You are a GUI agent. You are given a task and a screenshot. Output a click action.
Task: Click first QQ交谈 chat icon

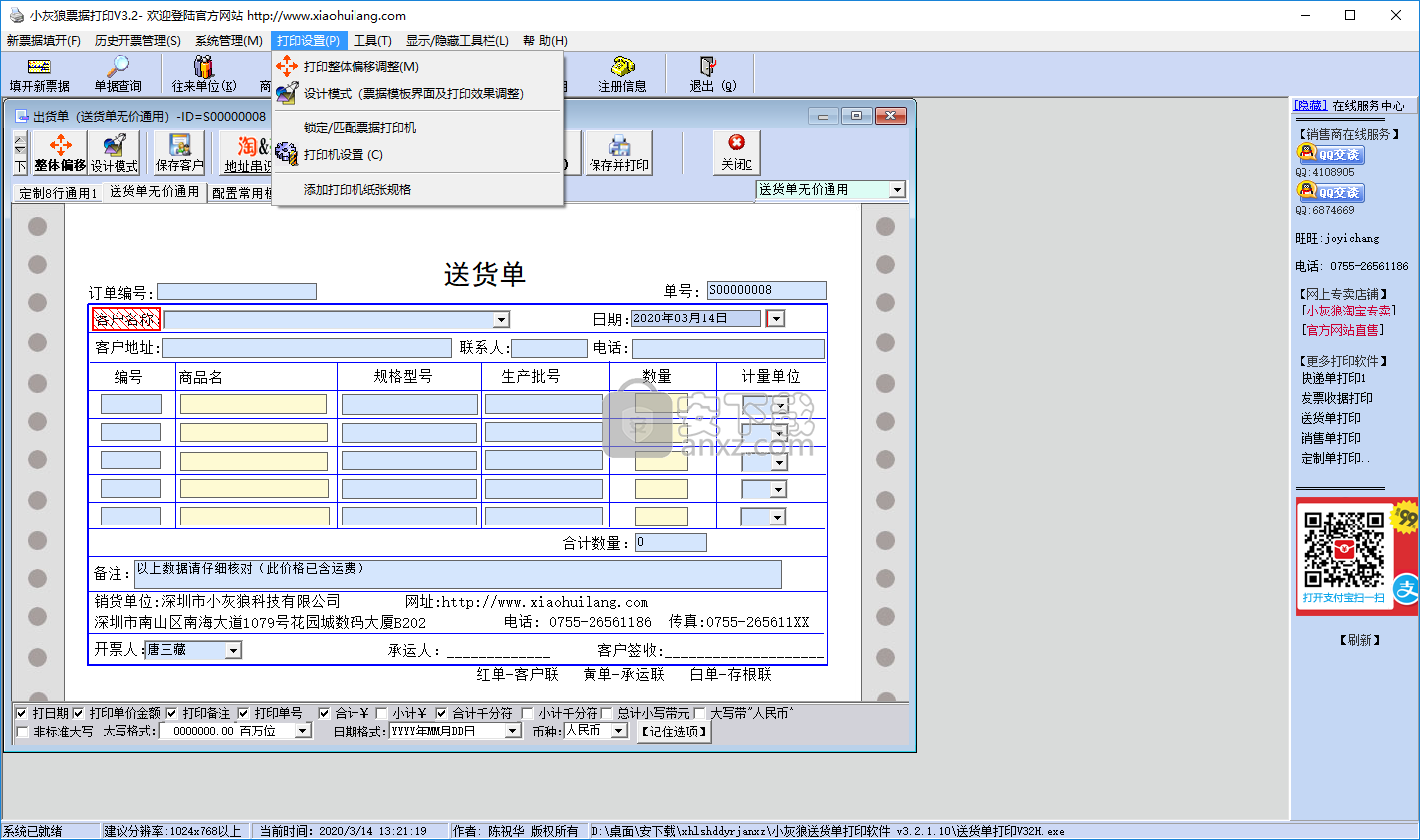[x=1330, y=154]
